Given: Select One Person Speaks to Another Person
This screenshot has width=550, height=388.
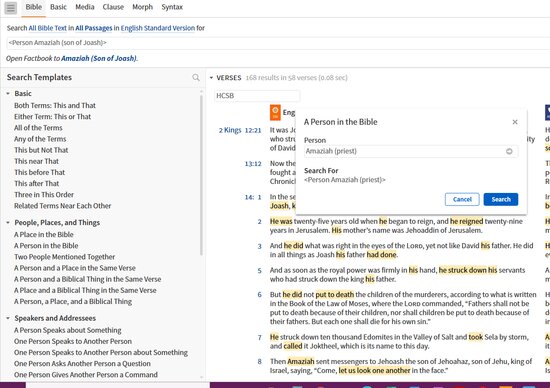Looking at the screenshot, I should (73, 341).
